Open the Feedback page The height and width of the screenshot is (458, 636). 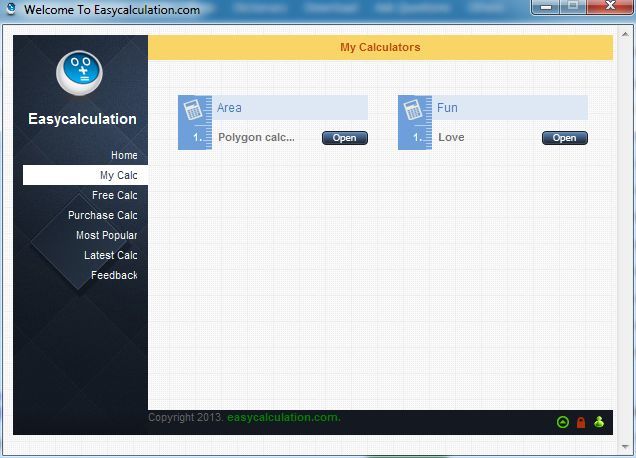(114, 275)
